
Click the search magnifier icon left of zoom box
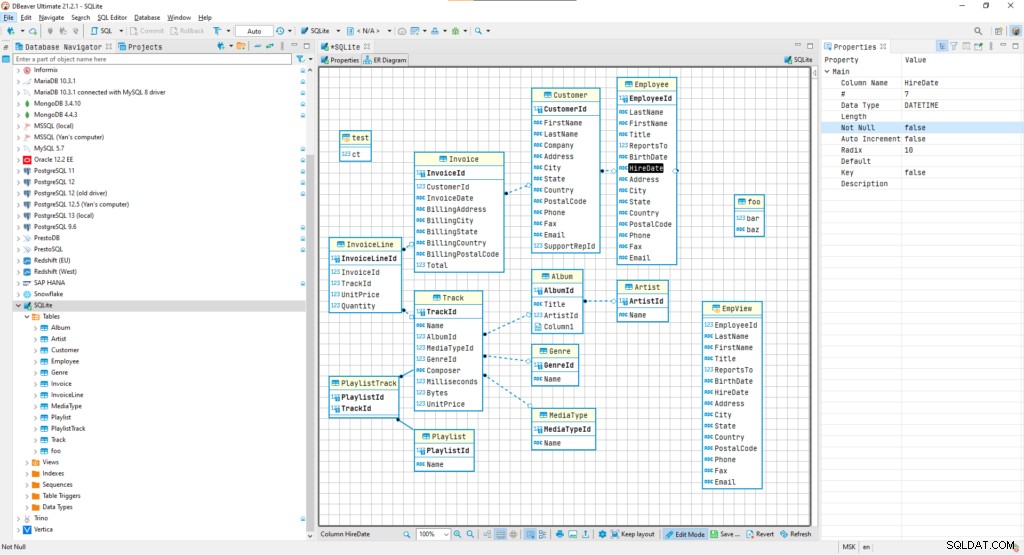[407, 534]
